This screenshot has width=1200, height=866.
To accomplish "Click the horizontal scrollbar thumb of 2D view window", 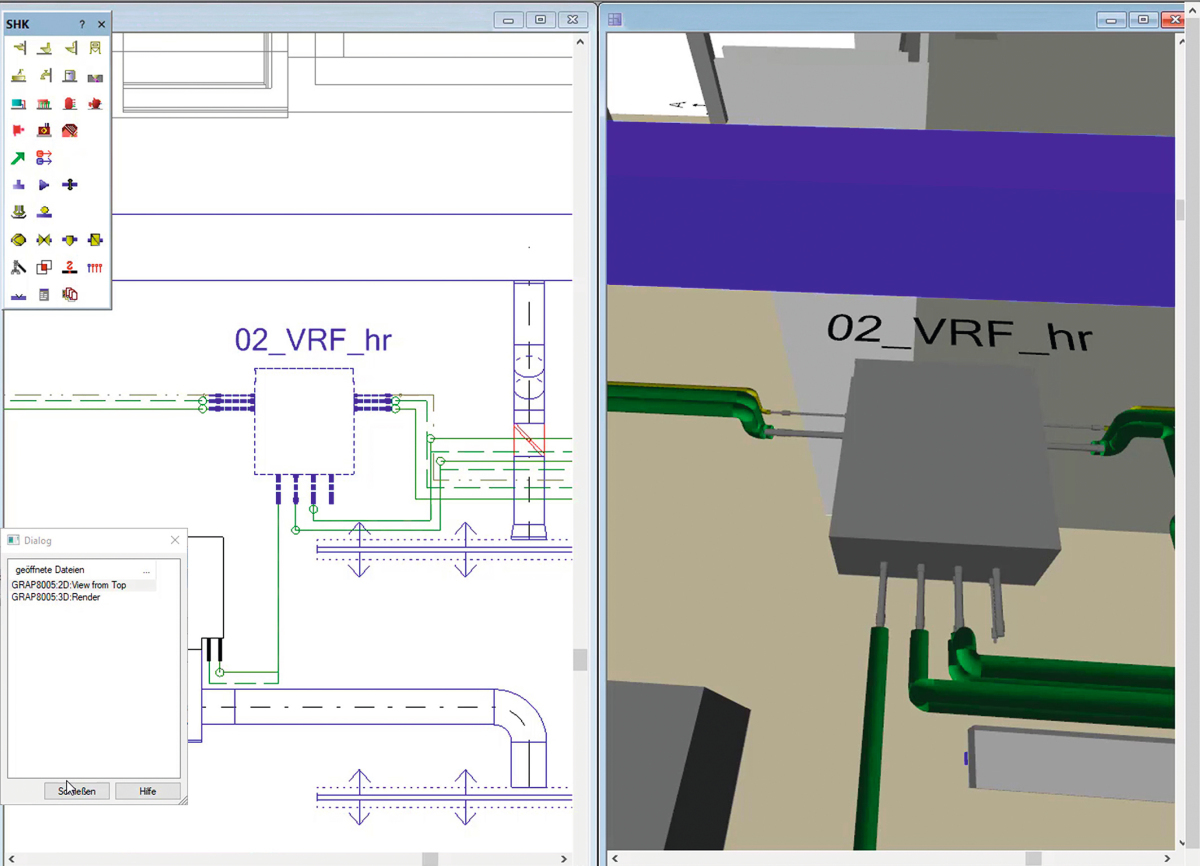I will 430,858.
